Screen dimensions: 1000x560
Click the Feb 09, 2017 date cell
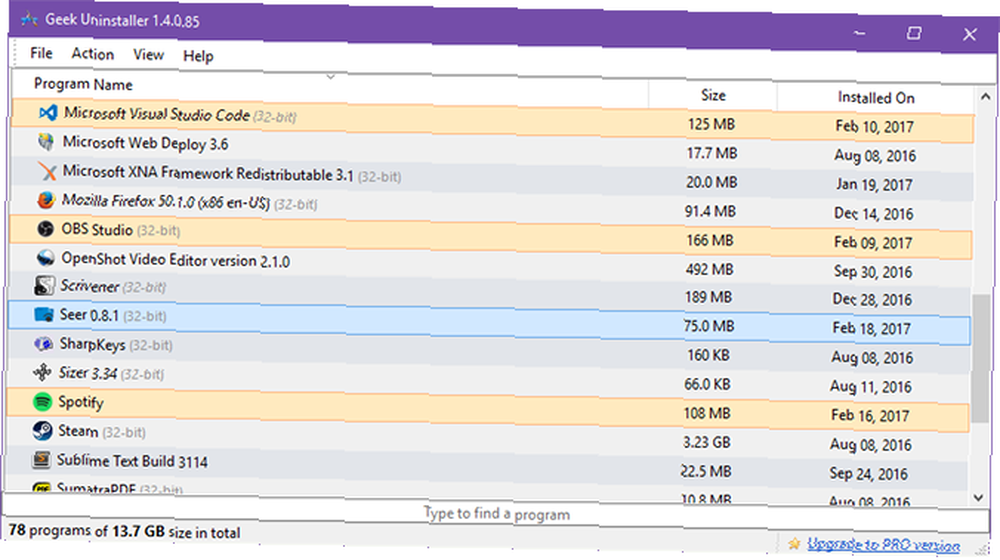872,243
